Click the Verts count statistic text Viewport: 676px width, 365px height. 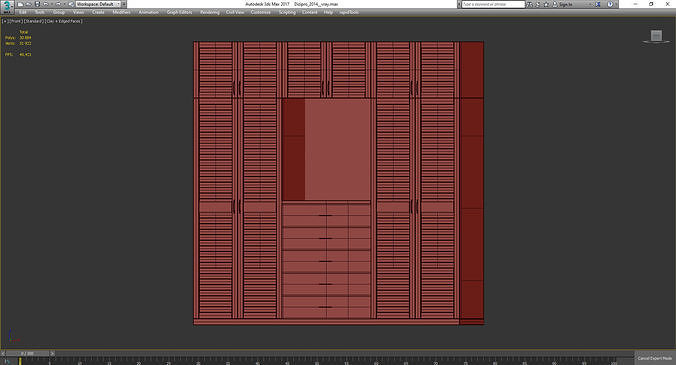(18, 44)
